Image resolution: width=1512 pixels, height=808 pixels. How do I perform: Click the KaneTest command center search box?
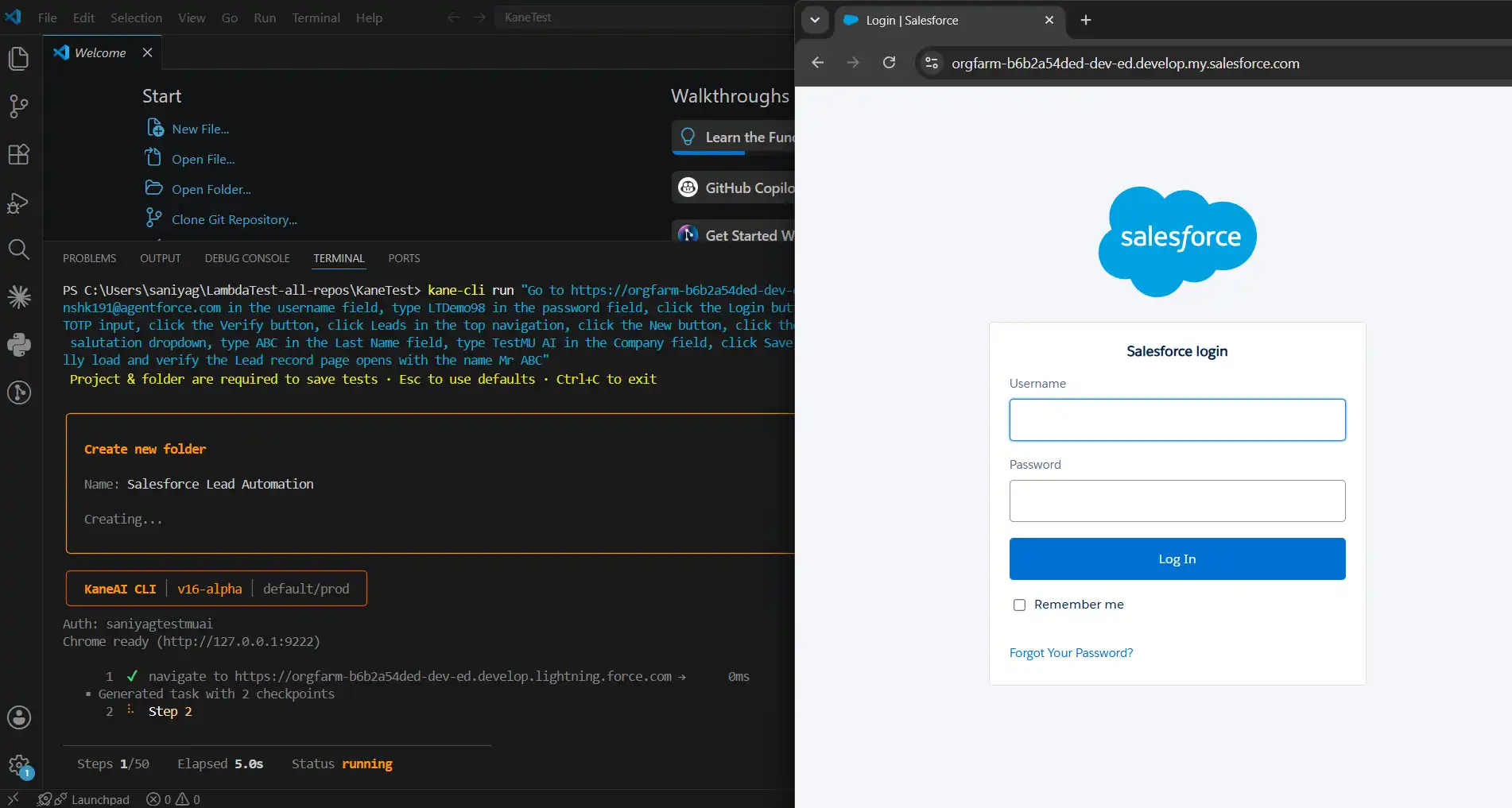[644, 17]
